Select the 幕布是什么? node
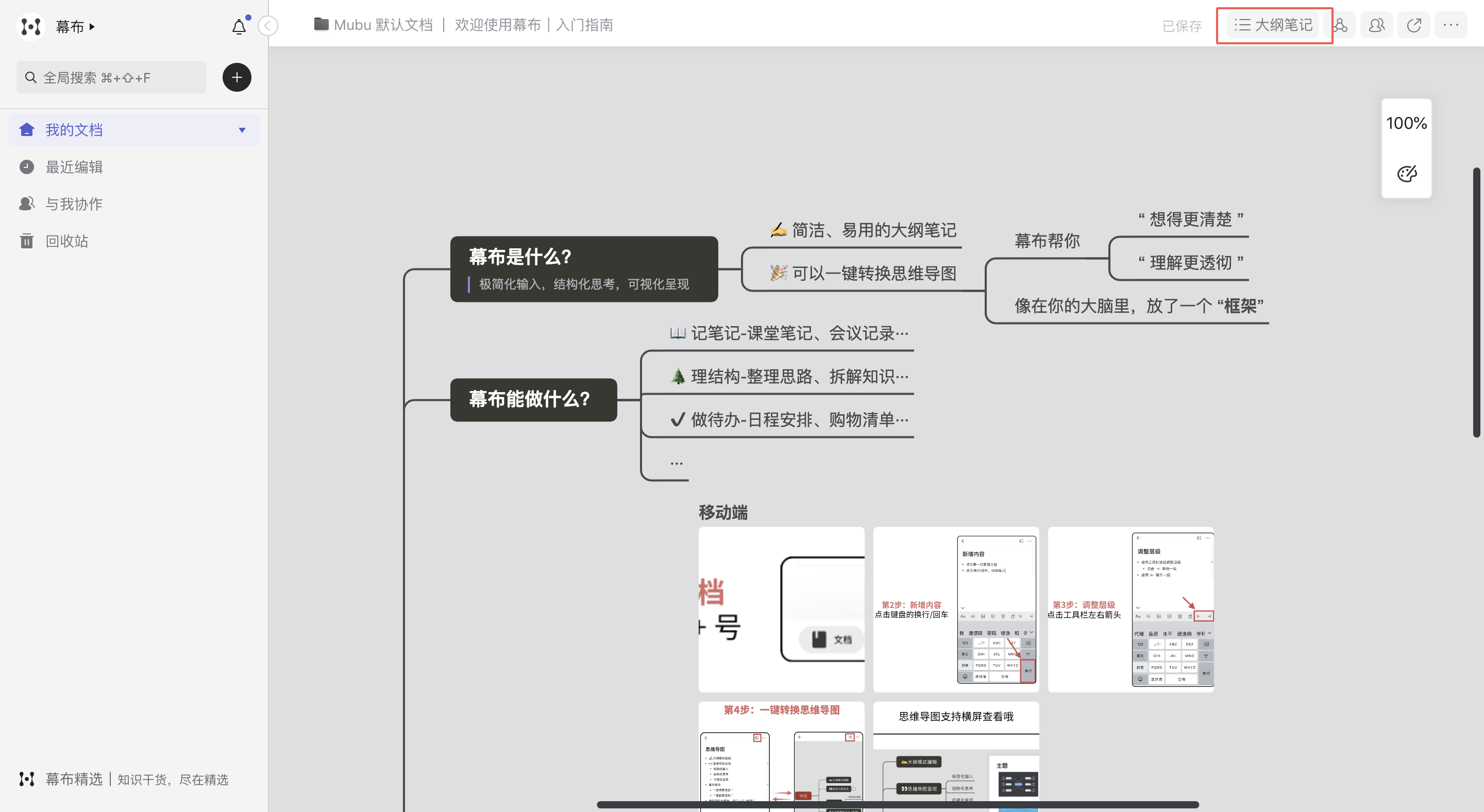Viewport: 1484px width, 812px height. [x=584, y=269]
